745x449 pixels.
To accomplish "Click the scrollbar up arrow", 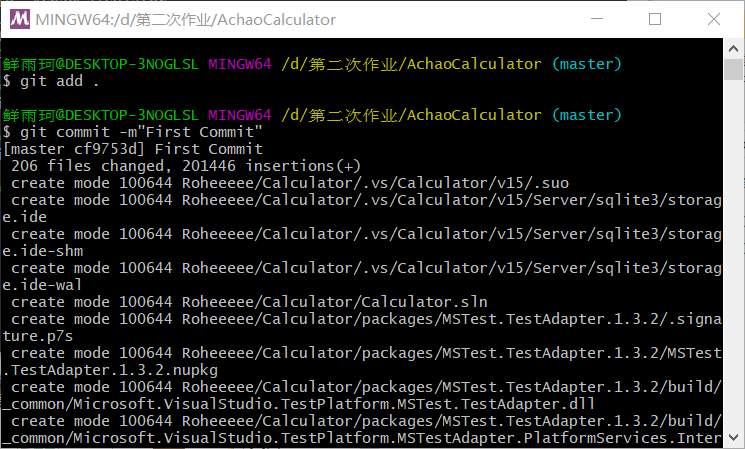I will (x=733, y=48).
